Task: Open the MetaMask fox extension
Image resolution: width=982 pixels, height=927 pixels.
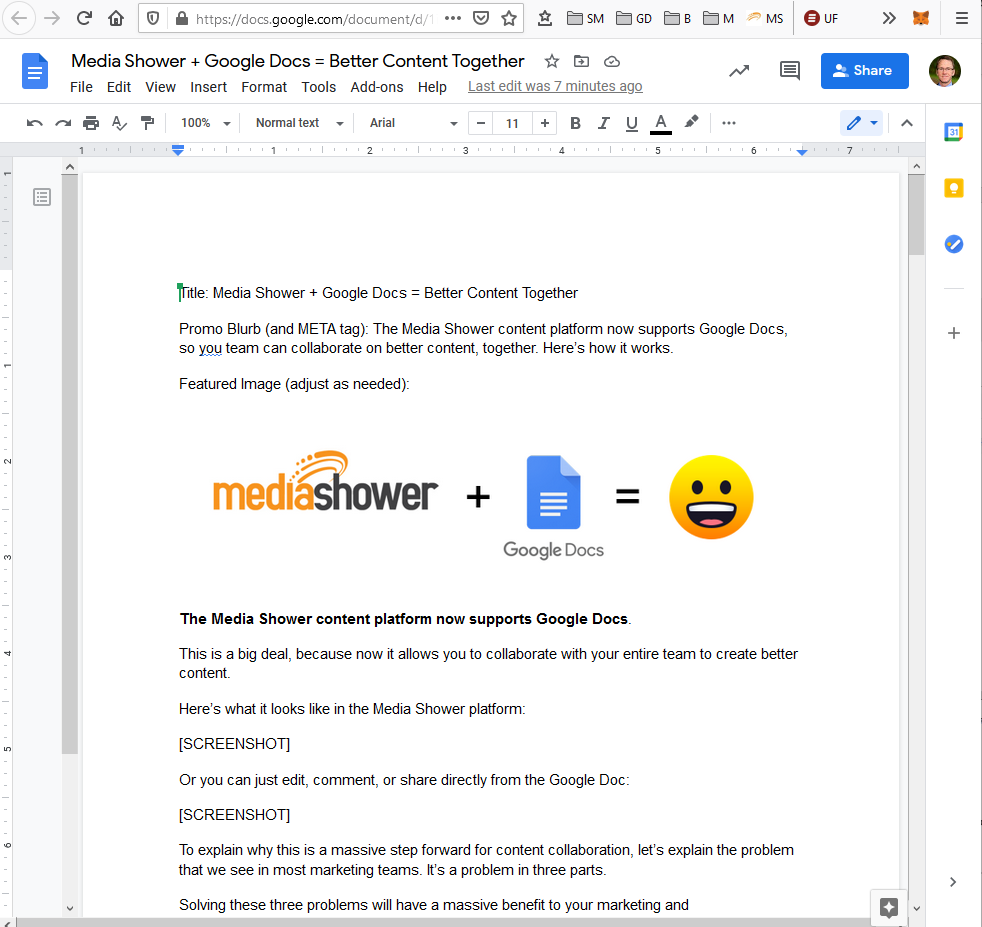Action: (x=921, y=18)
